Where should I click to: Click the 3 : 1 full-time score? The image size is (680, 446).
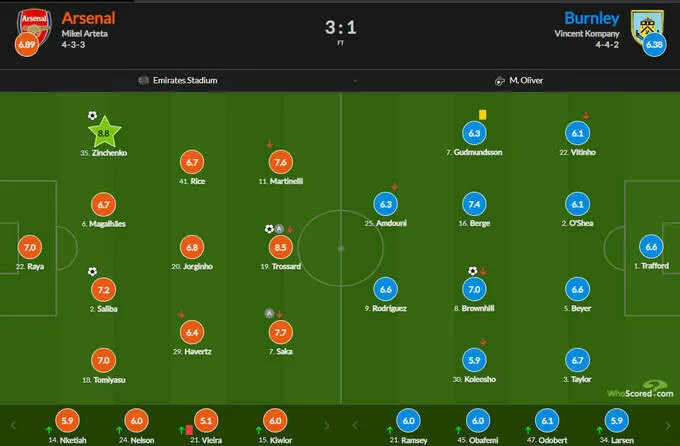[x=340, y=27]
